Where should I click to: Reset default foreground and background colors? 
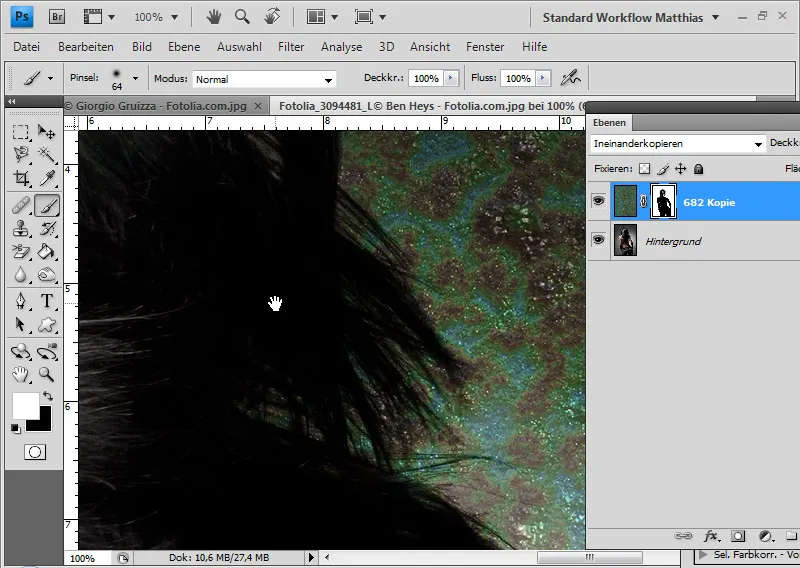click(x=15, y=429)
